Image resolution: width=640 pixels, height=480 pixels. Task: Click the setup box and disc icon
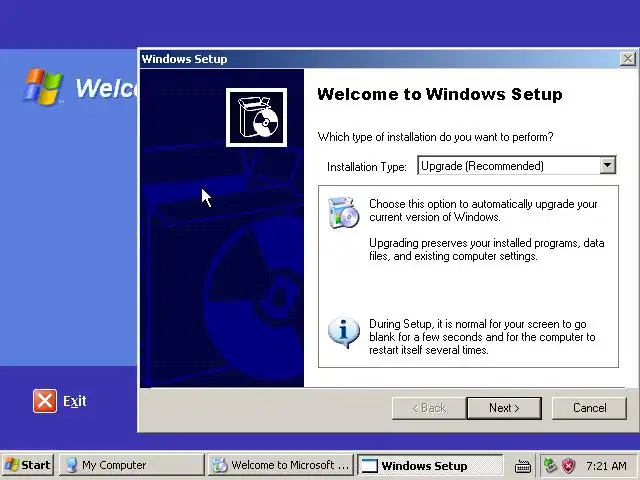click(x=256, y=118)
